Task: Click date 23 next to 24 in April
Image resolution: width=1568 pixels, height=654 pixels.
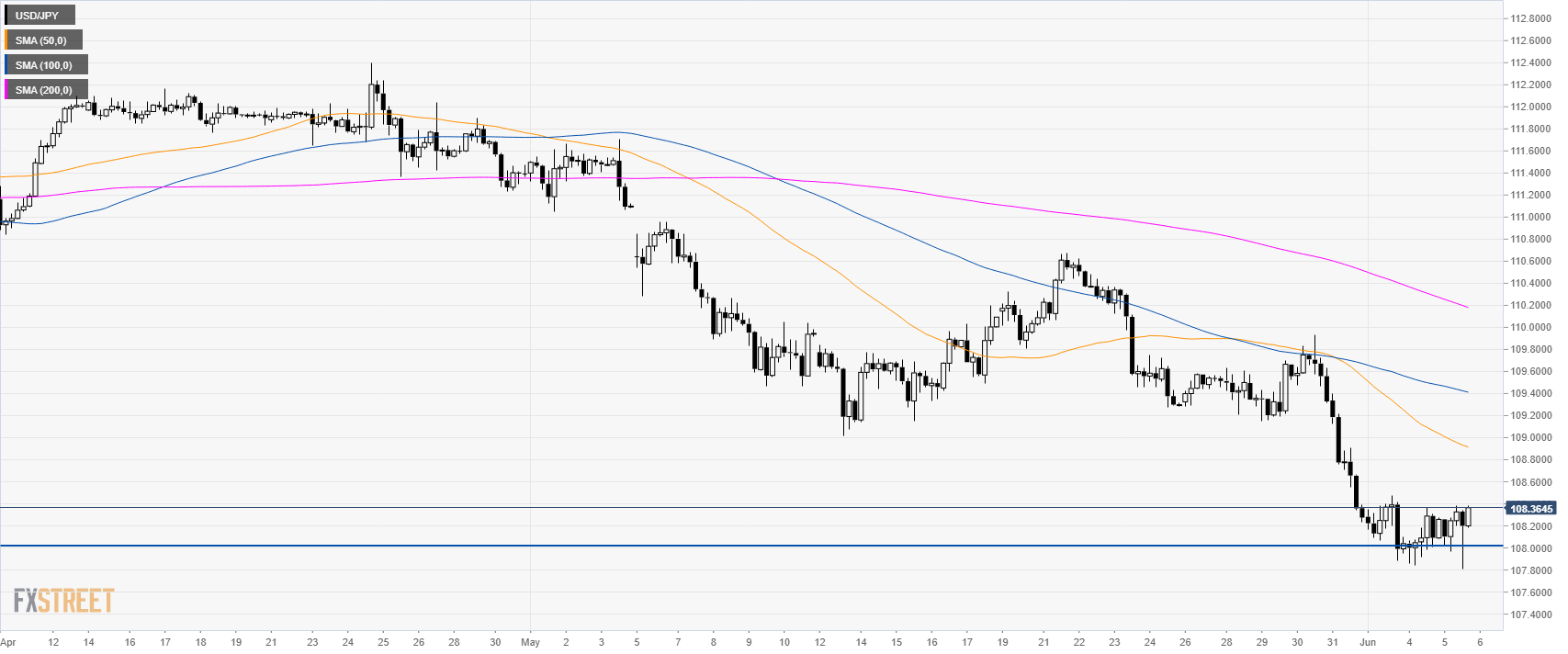Action: [x=312, y=642]
